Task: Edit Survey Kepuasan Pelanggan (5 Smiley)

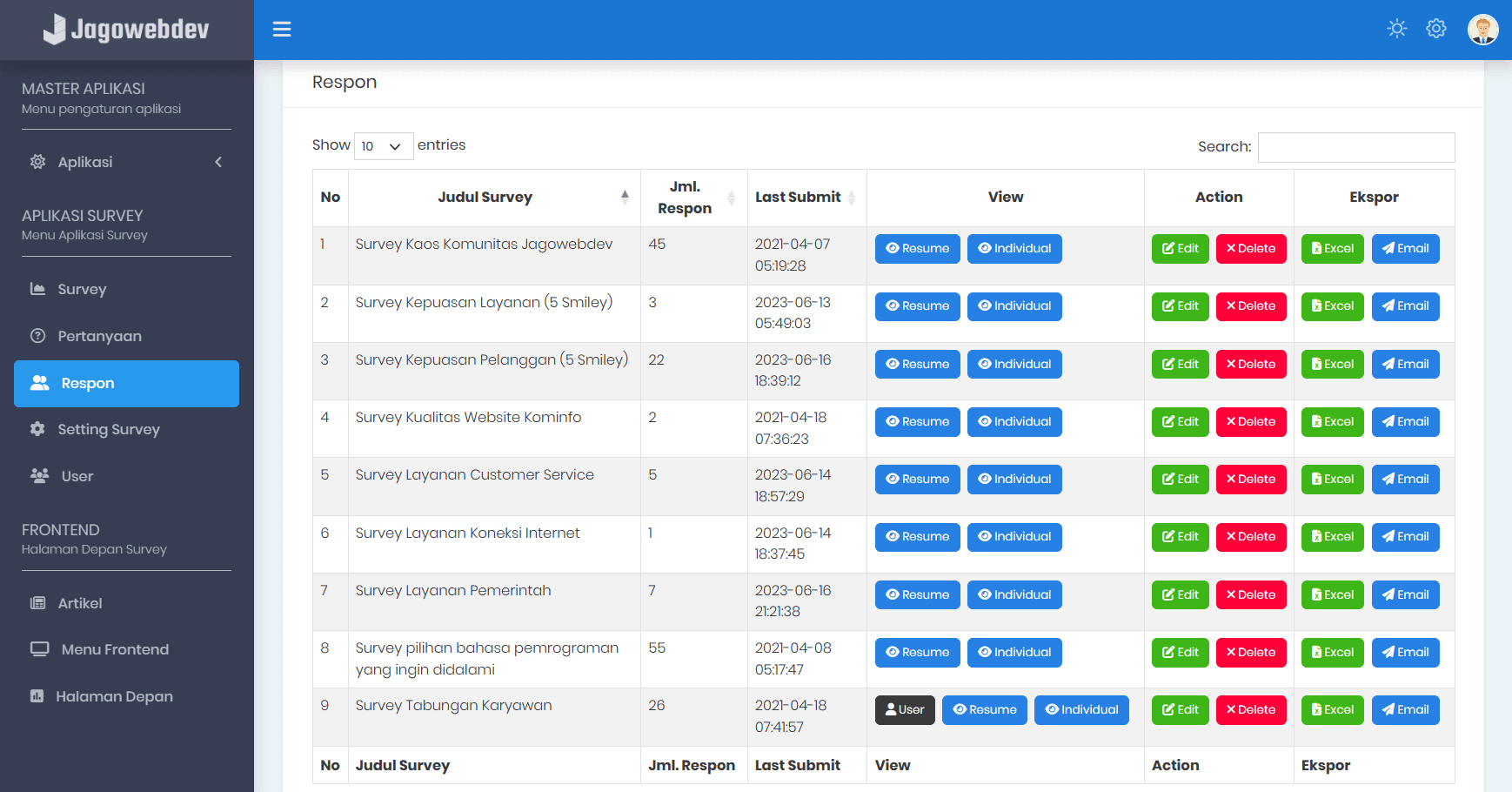Action: (x=1181, y=364)
